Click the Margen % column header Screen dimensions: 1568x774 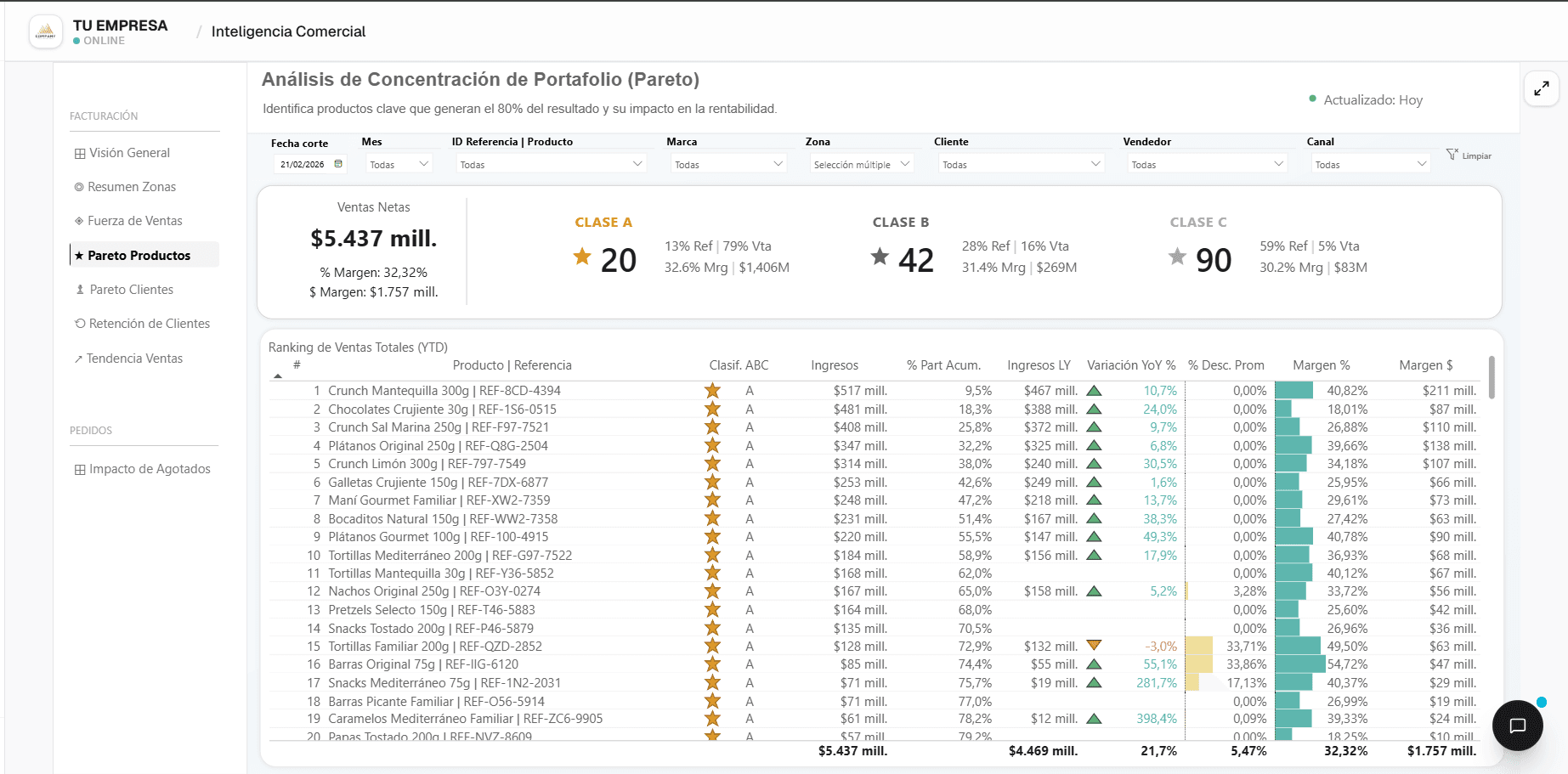tap(1321, 365)
